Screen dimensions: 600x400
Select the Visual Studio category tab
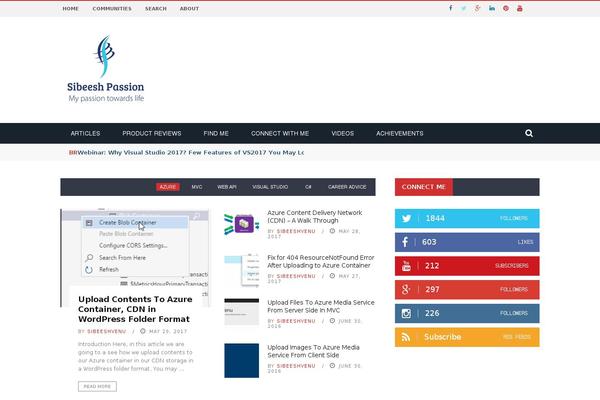pos(270,187)
